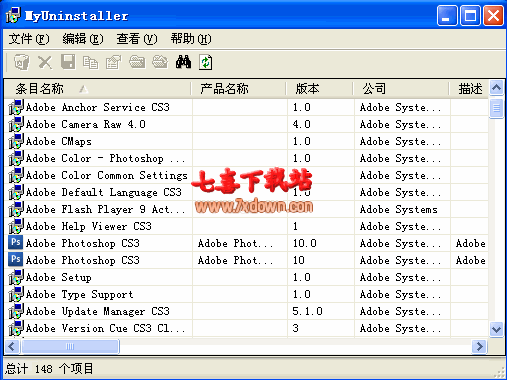Click the horizontal scrollbar thumb
The height and width of the screenshot is (380, 507).
pos(70,346)
